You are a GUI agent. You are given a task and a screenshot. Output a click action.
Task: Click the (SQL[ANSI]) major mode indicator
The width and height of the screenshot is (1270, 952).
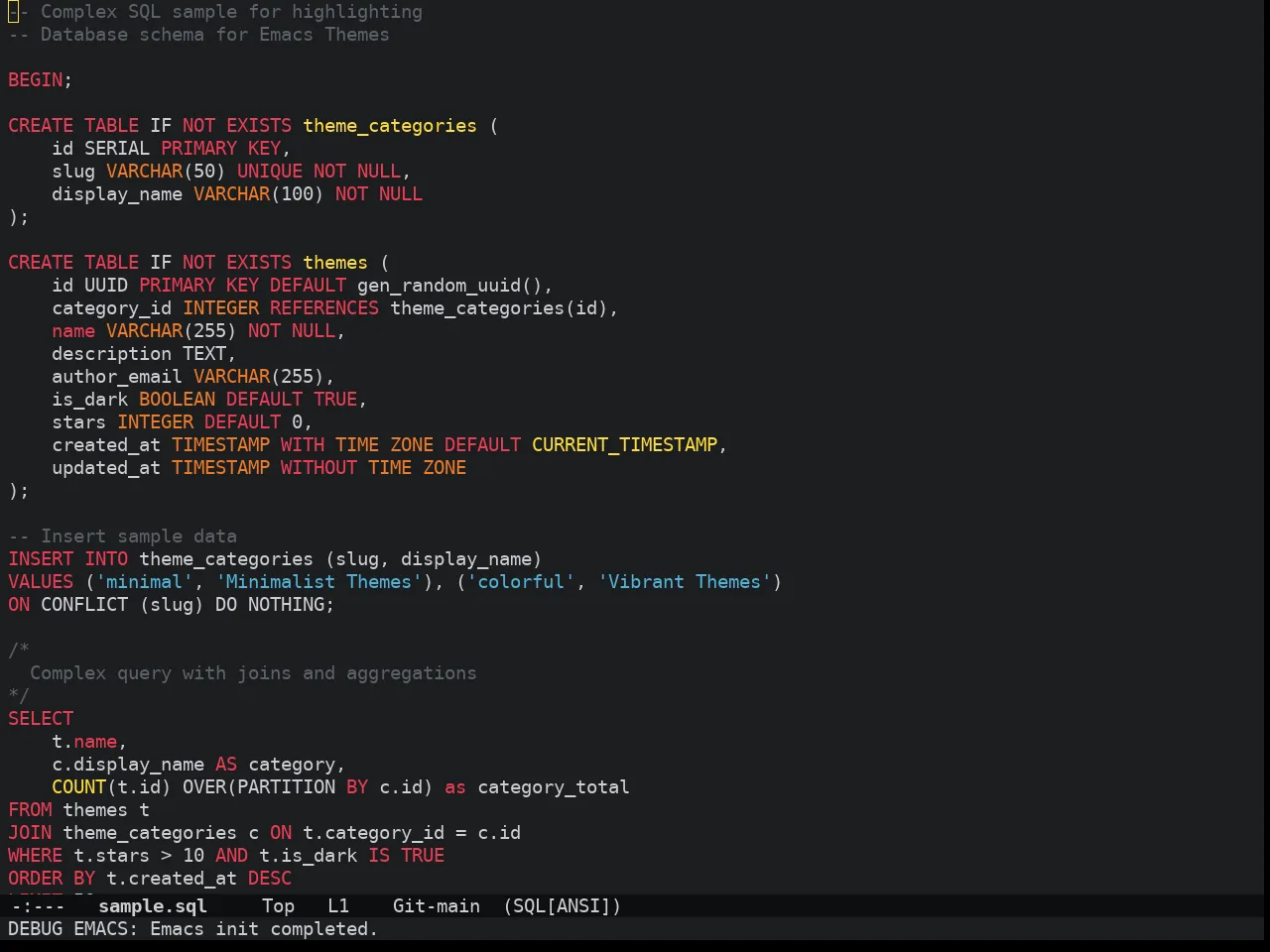[x=562, y=906]
